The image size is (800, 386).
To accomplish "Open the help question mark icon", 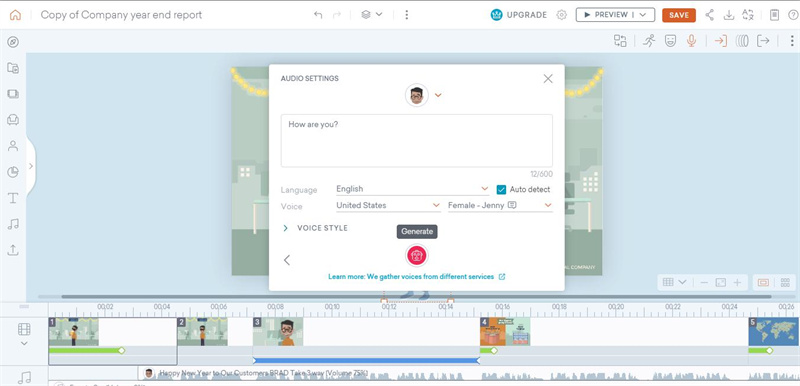I will [792, 15].
